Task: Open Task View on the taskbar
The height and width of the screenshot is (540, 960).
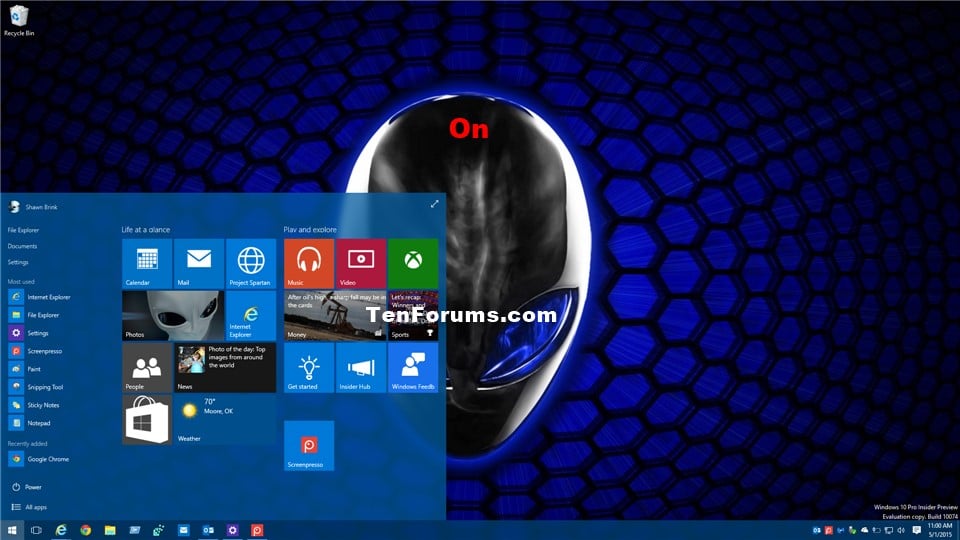Action: point(36,530)
